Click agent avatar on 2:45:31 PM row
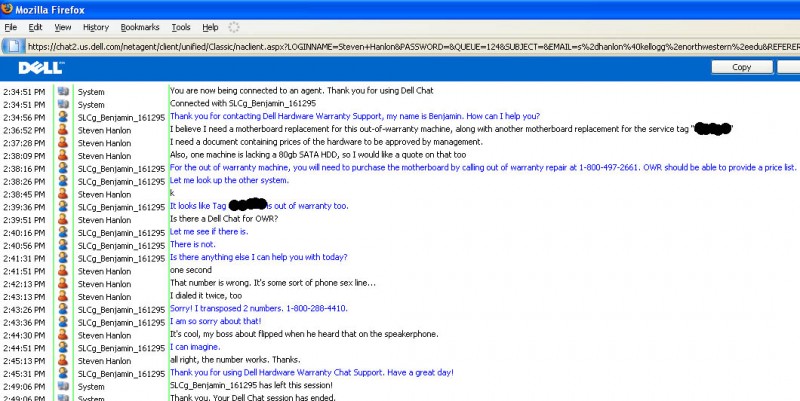This screenshot has width=800, height=401. click(x=63, y=373)
